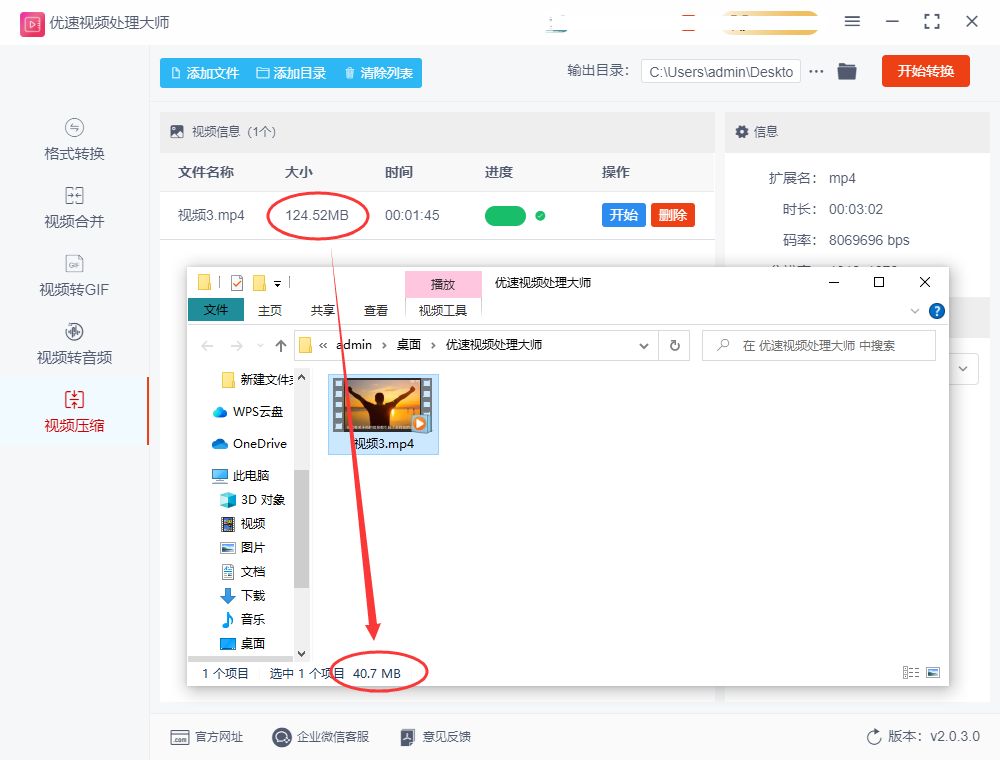Click the 添加目录 add folder button
1000x760 pixels.
(x=291, y=73)
